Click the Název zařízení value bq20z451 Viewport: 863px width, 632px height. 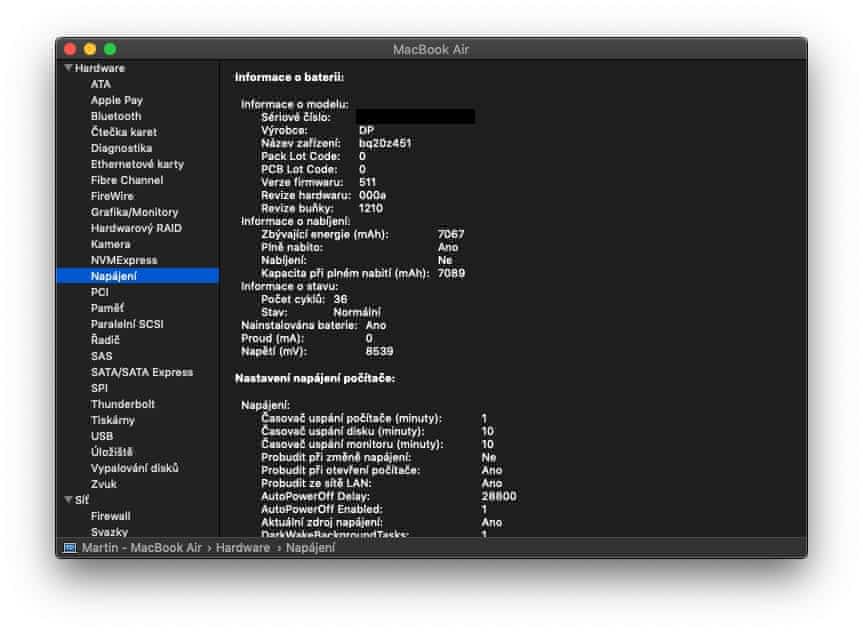tap(385, 143)
